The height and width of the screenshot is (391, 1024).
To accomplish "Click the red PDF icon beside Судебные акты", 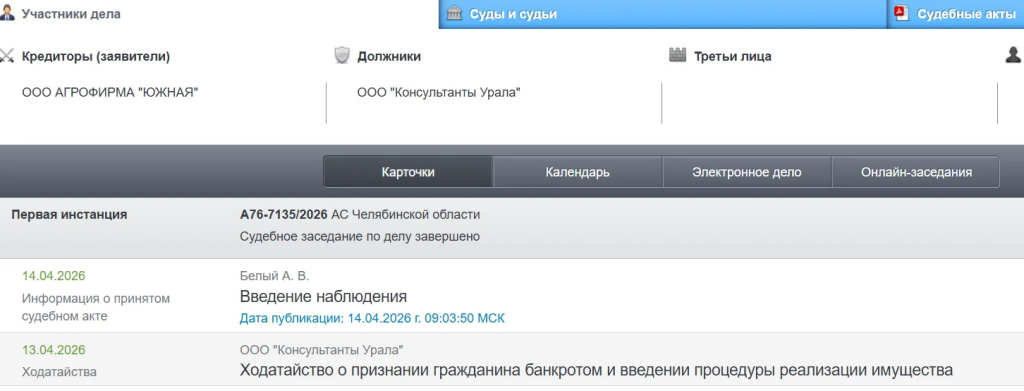I will click(902, 14).
